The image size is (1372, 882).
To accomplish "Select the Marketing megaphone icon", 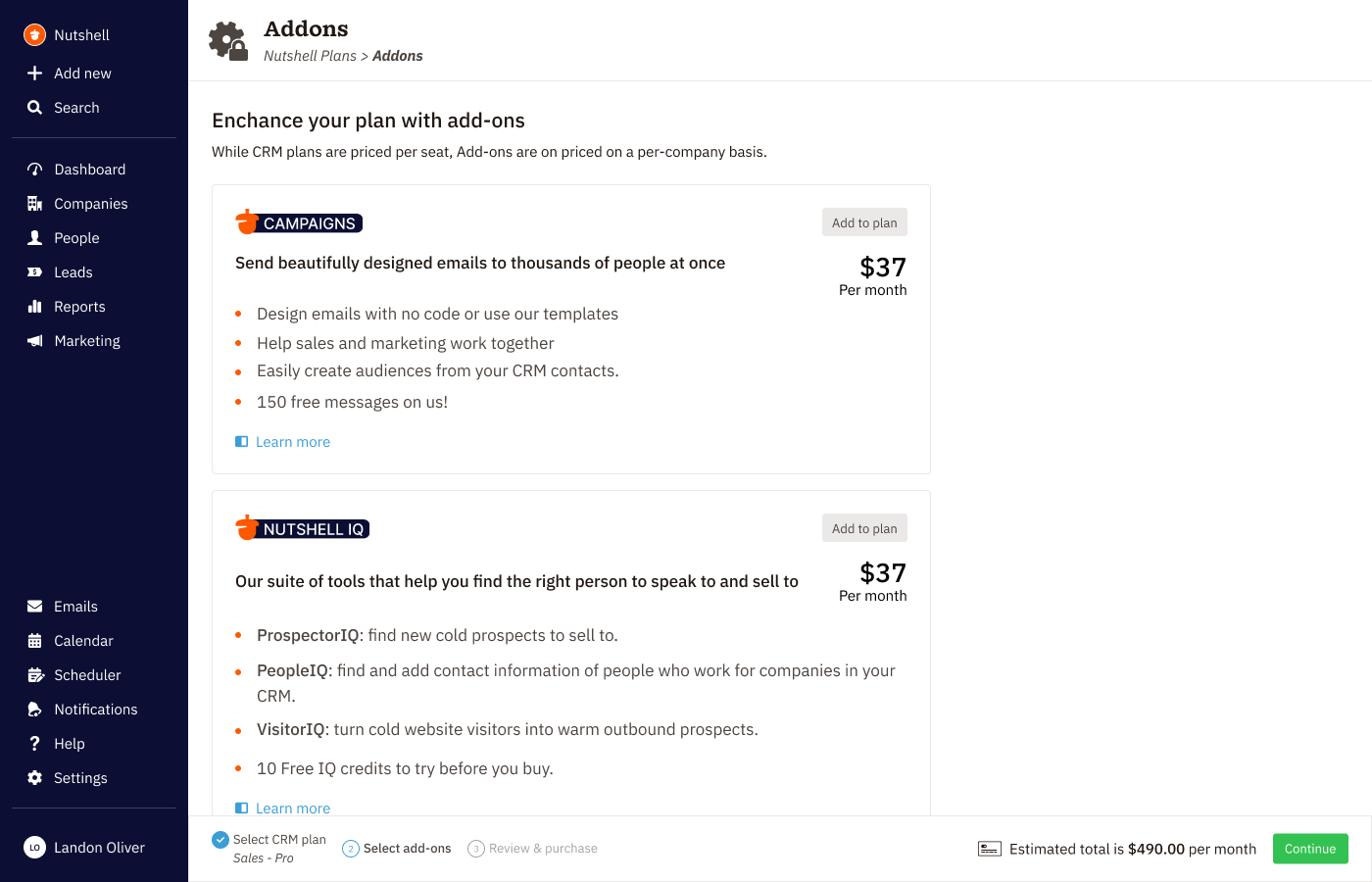I will tap(35, 341).
